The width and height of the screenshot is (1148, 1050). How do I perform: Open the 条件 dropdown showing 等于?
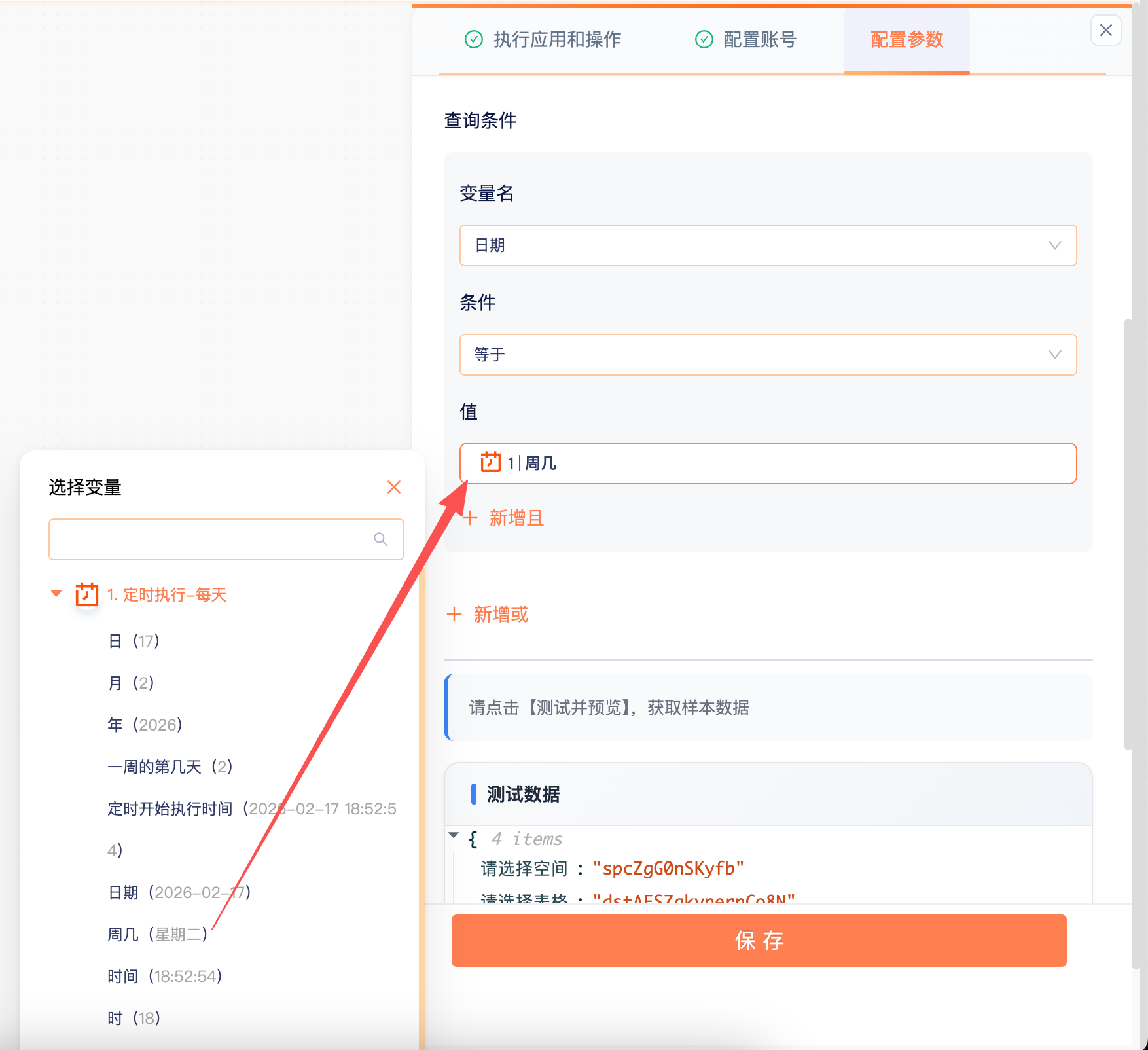tap(768, 355)
